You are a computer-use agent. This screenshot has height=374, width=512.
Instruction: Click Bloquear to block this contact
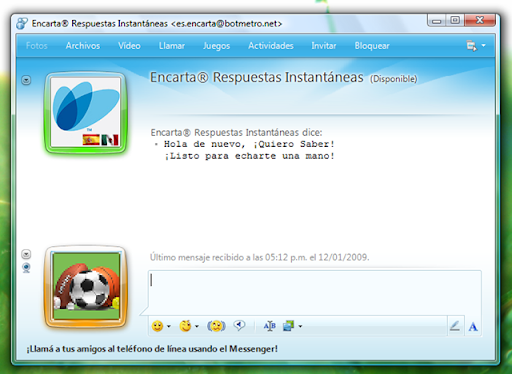click(x=372, y=46)
